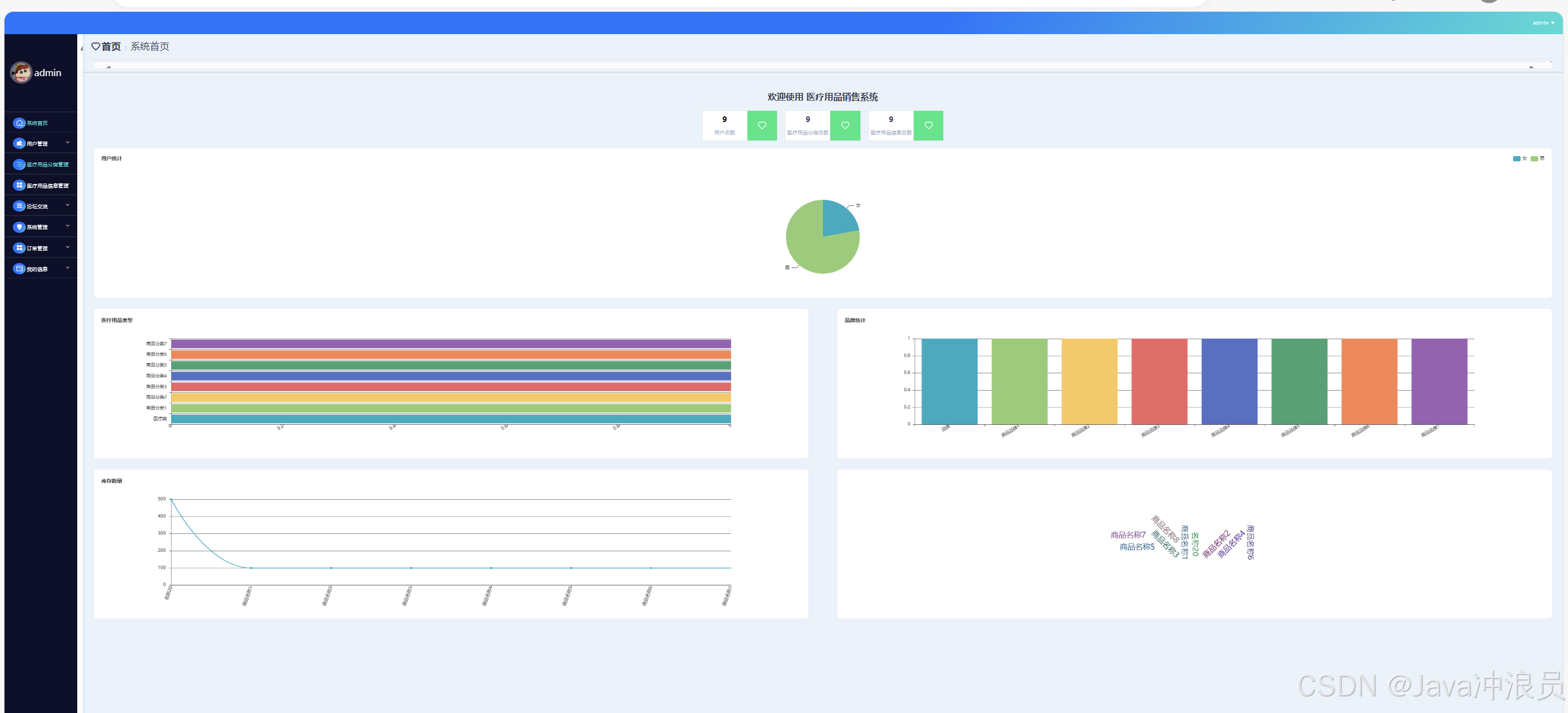Select 系统首页 menu label in sidebar
Screen dimensions: 1568x713
37,124
